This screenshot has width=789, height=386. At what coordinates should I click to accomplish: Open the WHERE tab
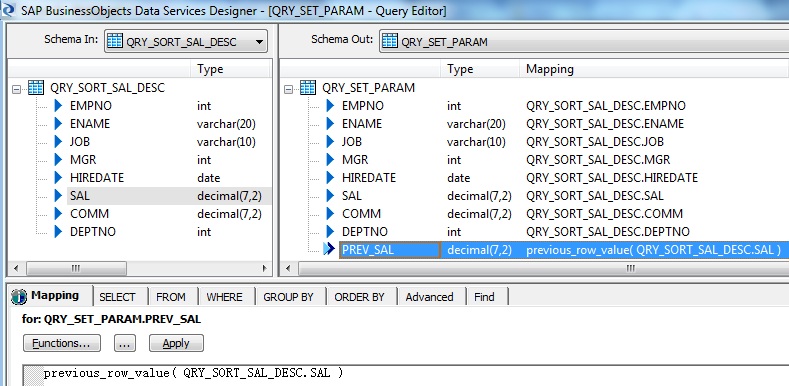[224, 297]
